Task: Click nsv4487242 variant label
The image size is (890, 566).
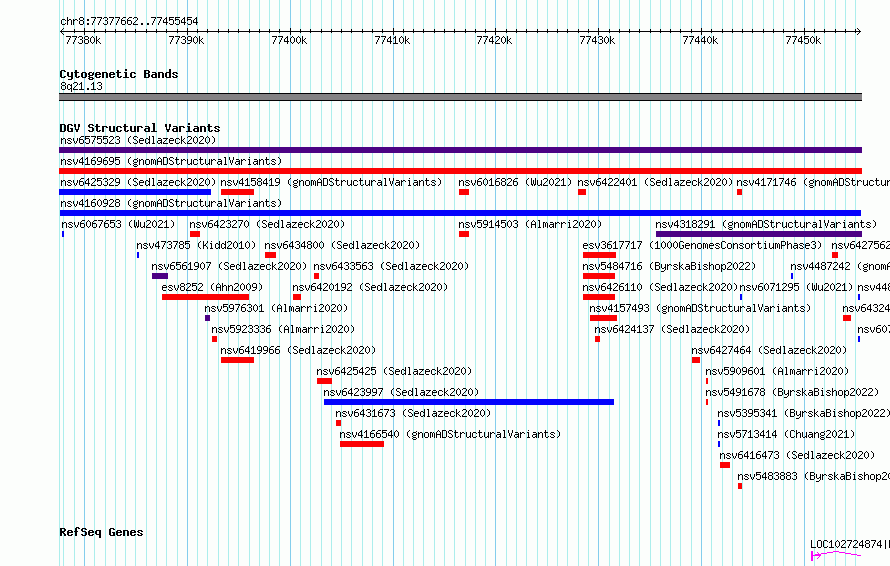Action: 840,266
